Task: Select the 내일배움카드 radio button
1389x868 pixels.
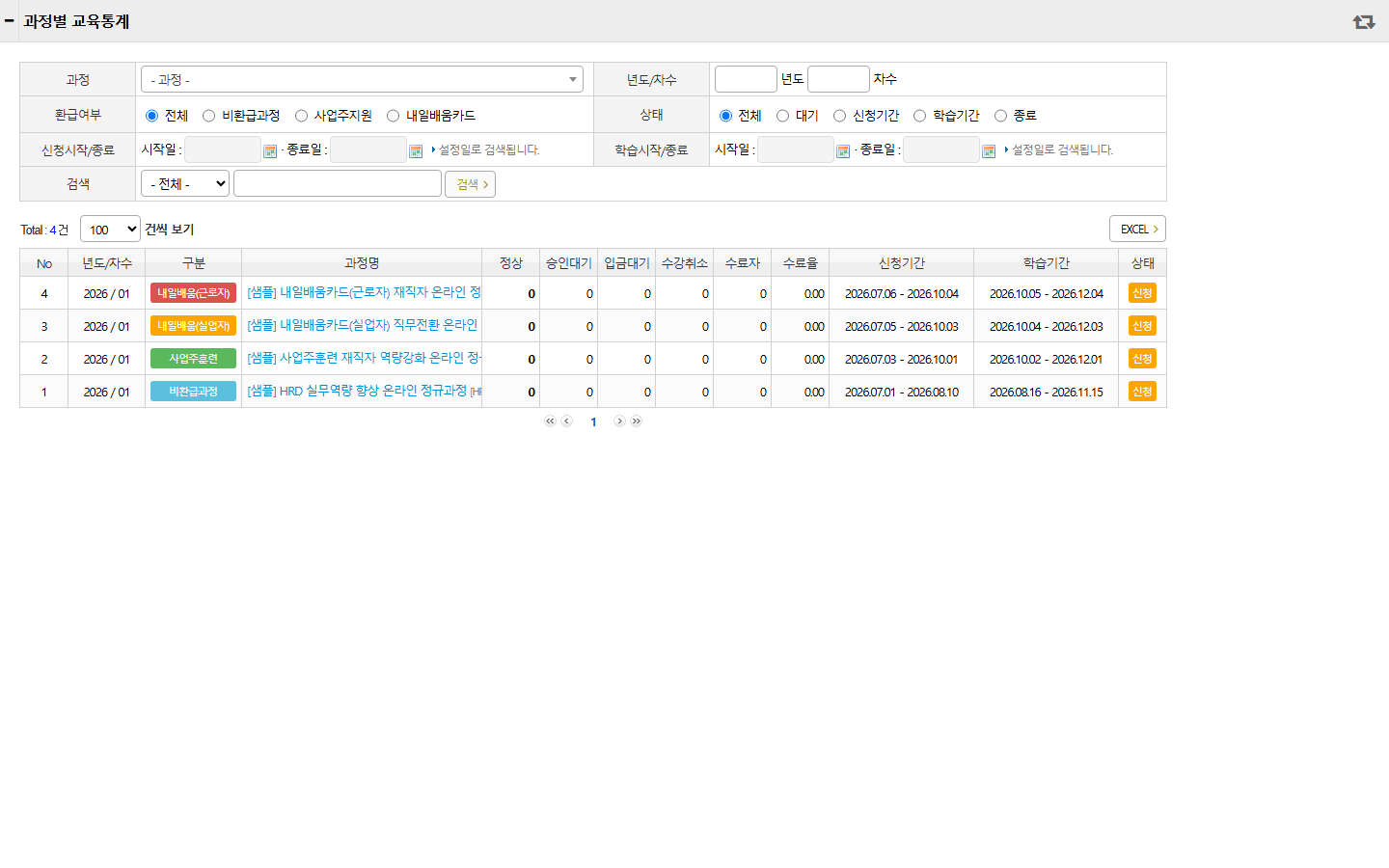Action: [393, 116]
